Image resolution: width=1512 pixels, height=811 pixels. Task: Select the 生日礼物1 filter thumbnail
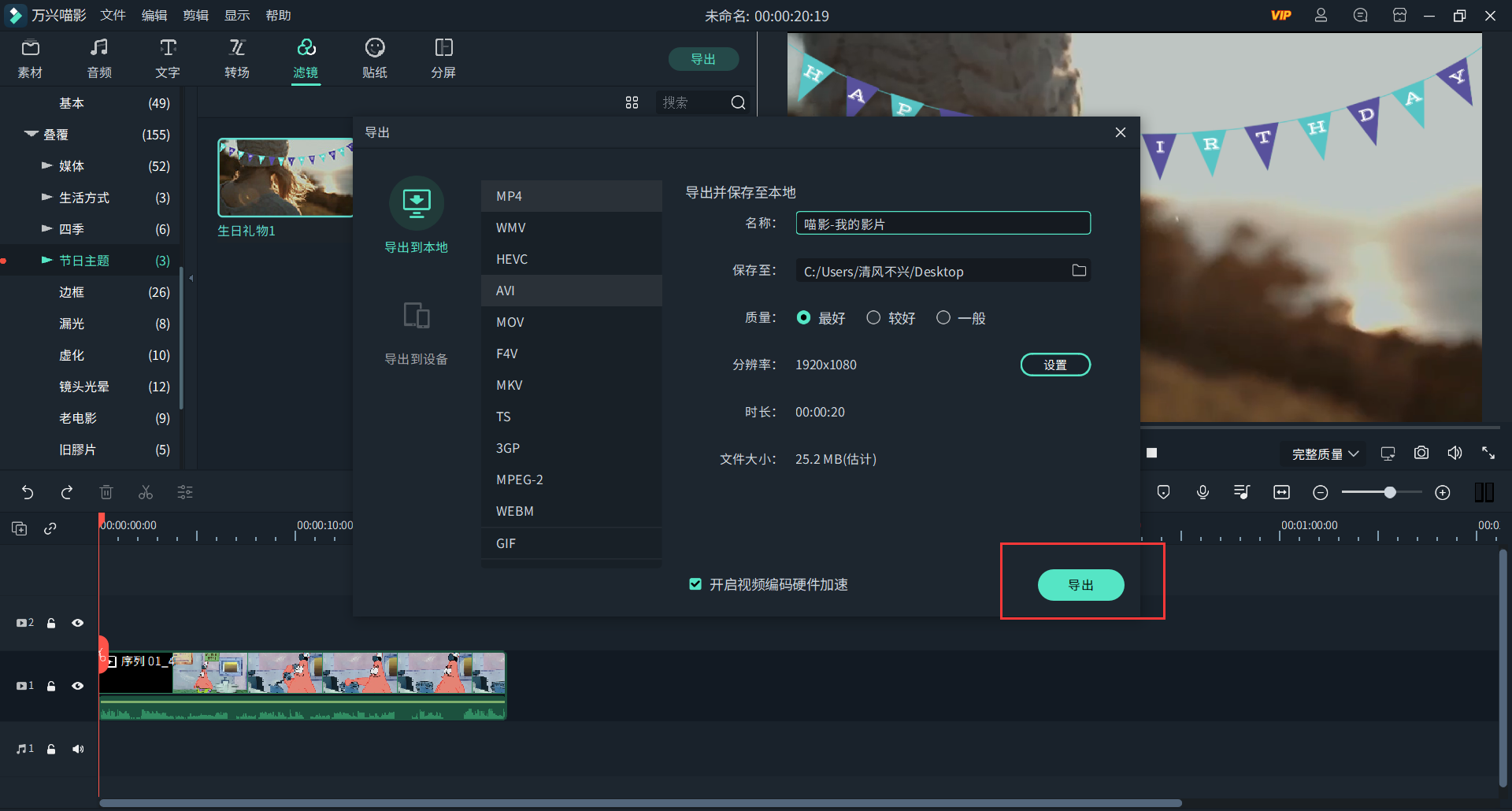[x=284, y=177]
